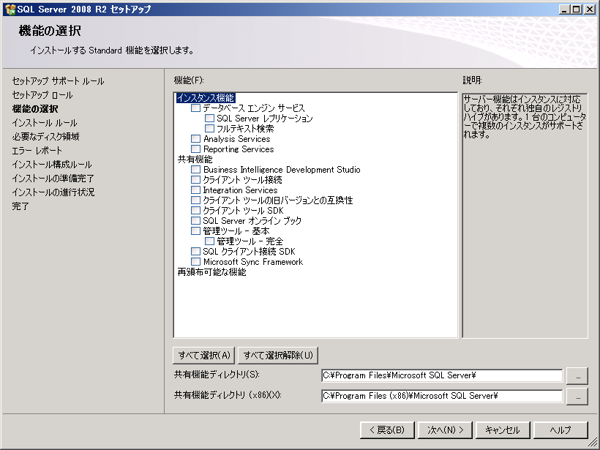This screenshot has width=600, height=450.
Task: Open ヘルプ button
Action: click(561, 430)
